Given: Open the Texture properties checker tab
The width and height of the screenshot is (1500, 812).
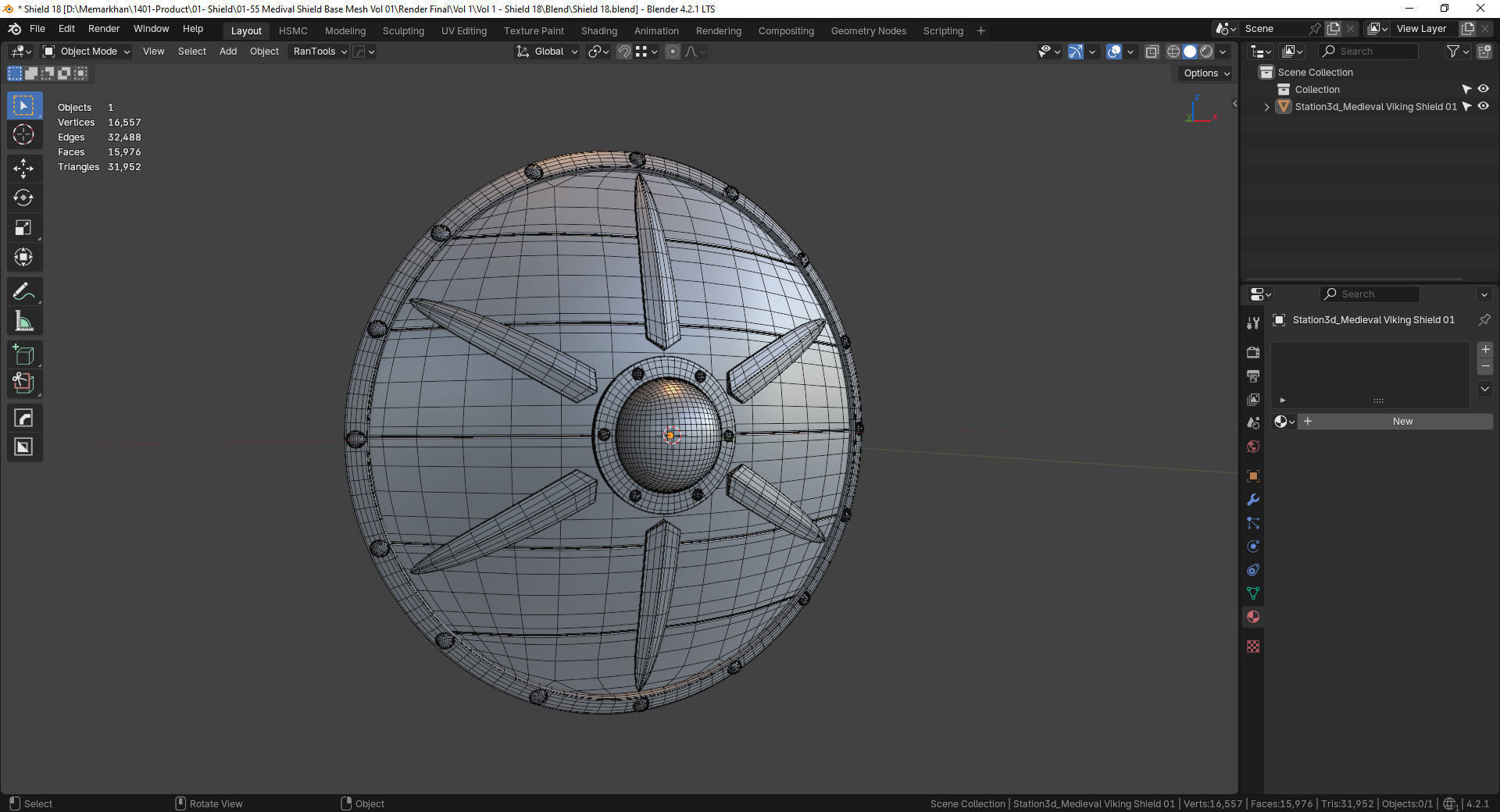Looking at the screenshot, I should pyautogui.click(x=1253, y=646).
